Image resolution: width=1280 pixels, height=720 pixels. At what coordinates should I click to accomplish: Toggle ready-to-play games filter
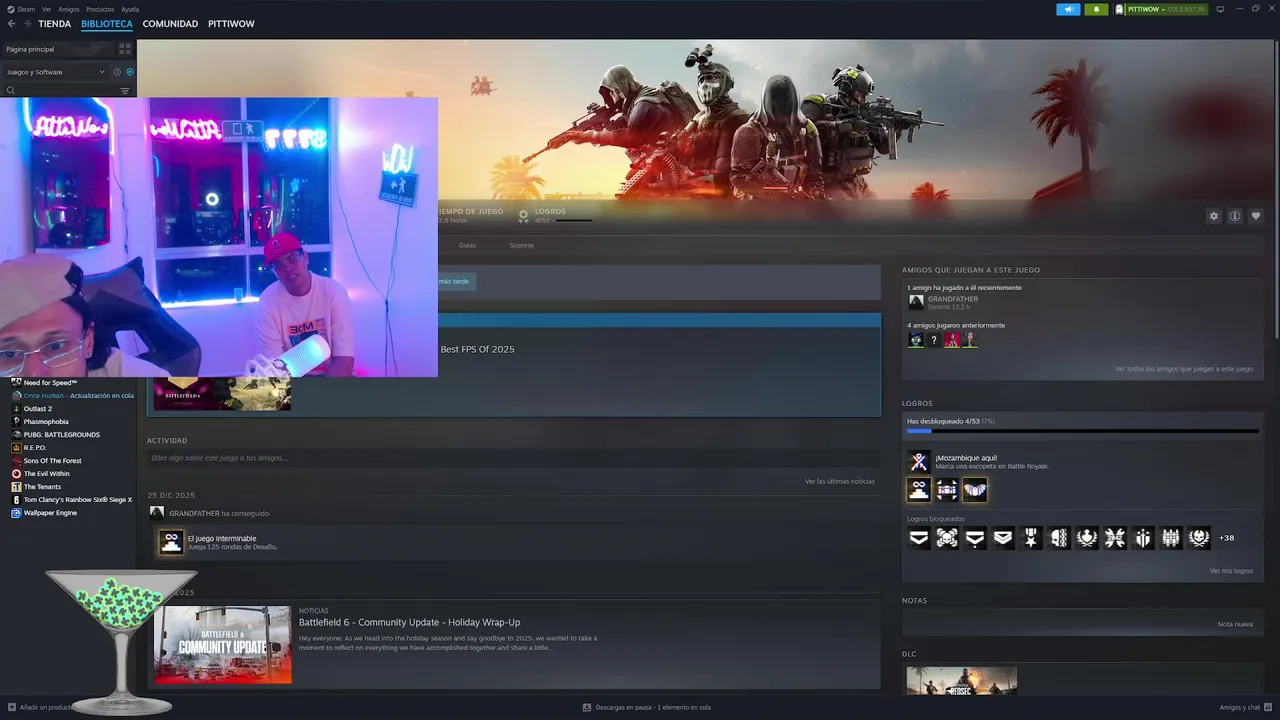pos(130,72)
